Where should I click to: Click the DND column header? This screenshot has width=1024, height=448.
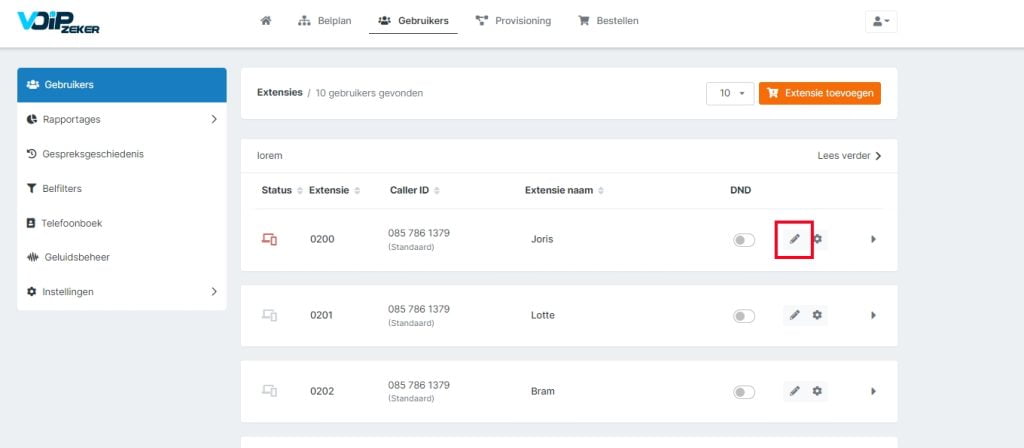741,191
